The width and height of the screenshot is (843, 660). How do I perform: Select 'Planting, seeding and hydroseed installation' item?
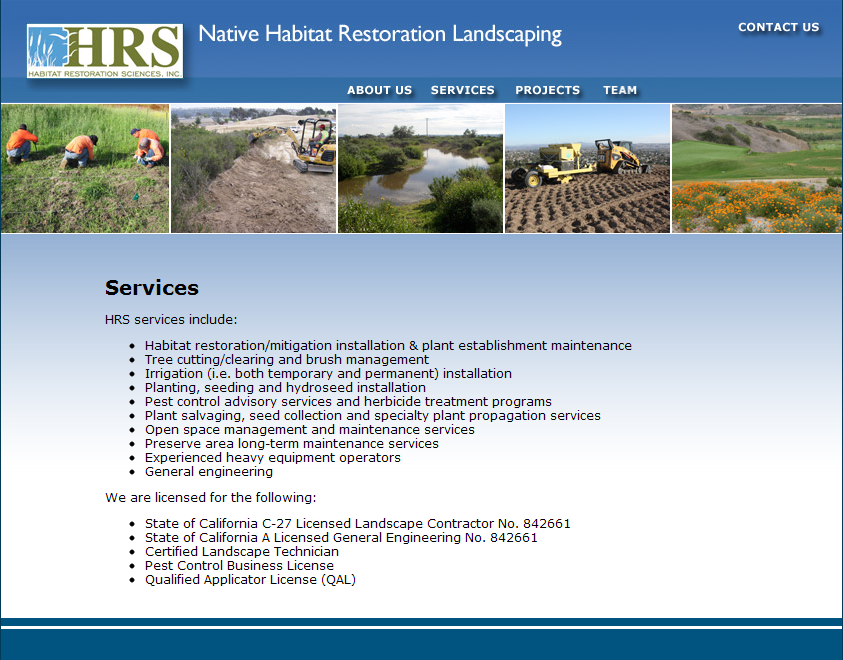[x=285, y=387]
